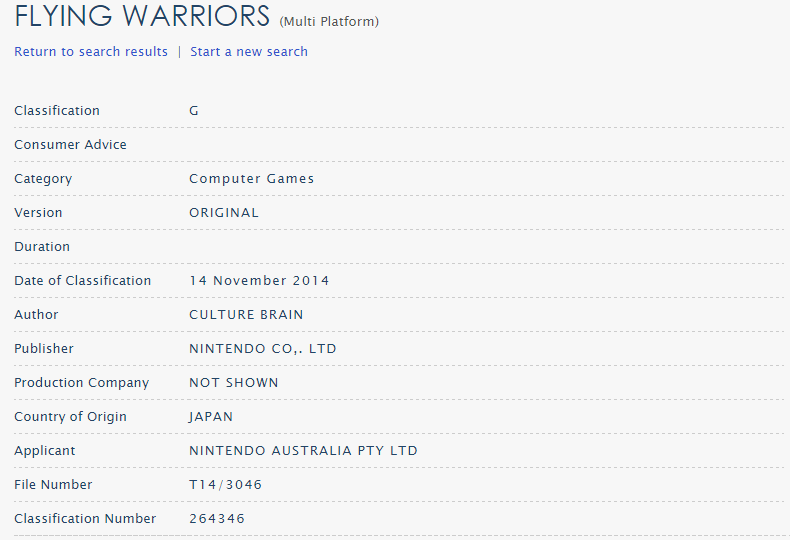Image resolution: width=790 pixels, height=540 pixels.
Task: Select the 'Computer Games' category value
Action: pos(251,179)
